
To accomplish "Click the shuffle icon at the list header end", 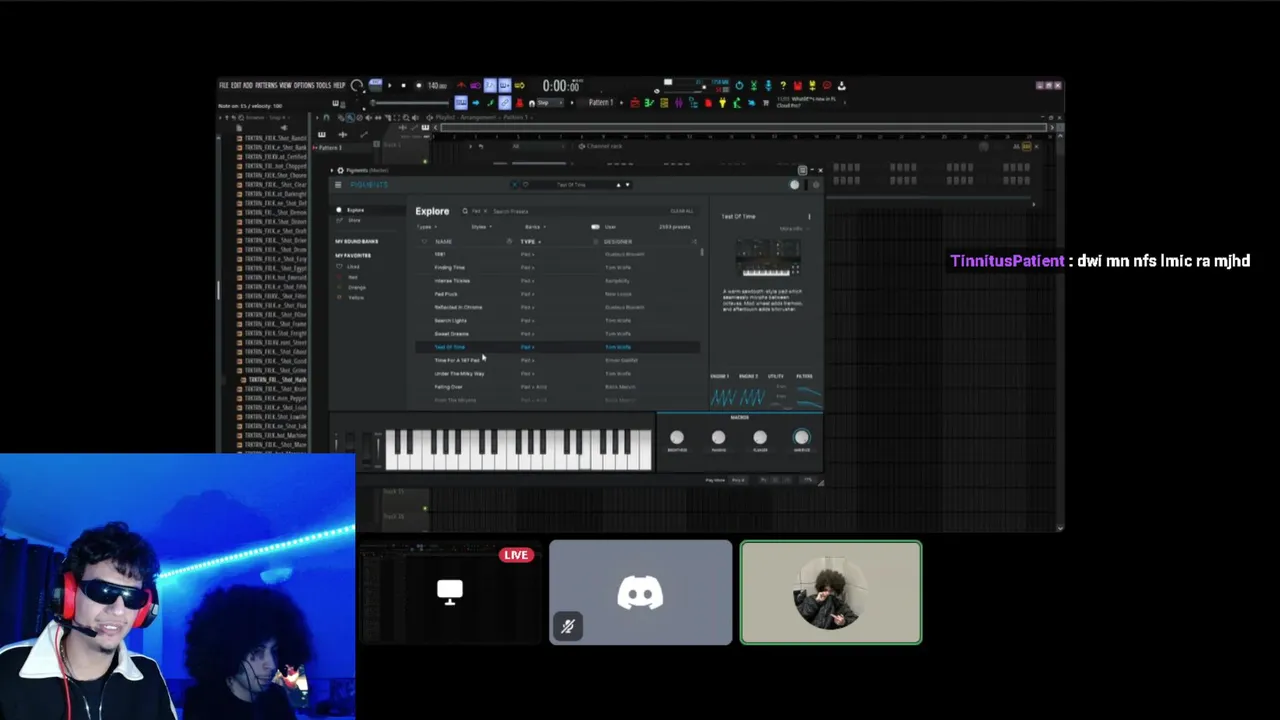I will click(694, 241).
